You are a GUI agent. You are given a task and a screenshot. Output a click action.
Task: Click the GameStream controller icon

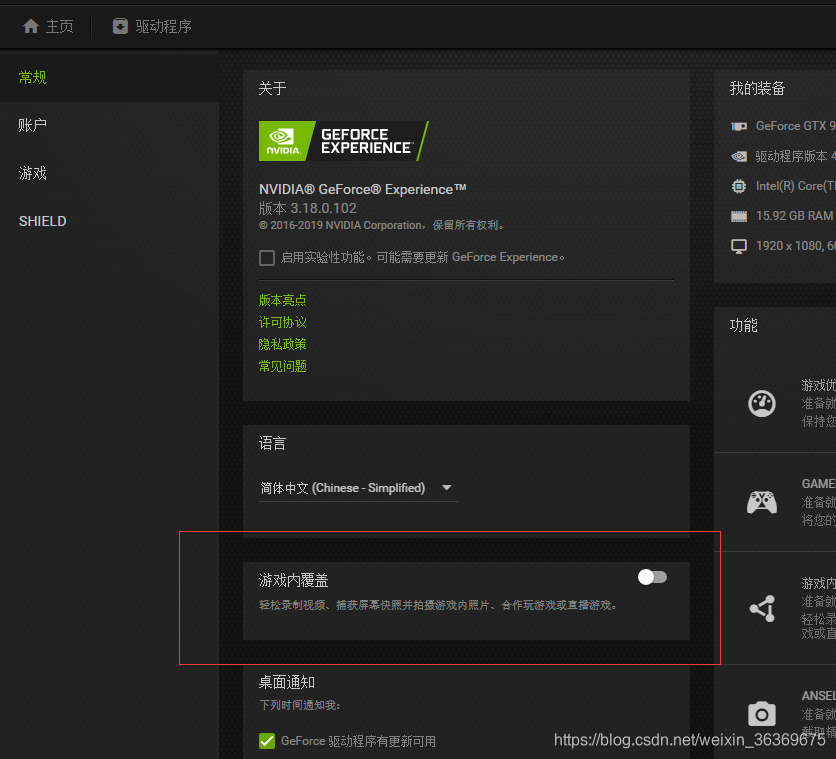(762, 502)
